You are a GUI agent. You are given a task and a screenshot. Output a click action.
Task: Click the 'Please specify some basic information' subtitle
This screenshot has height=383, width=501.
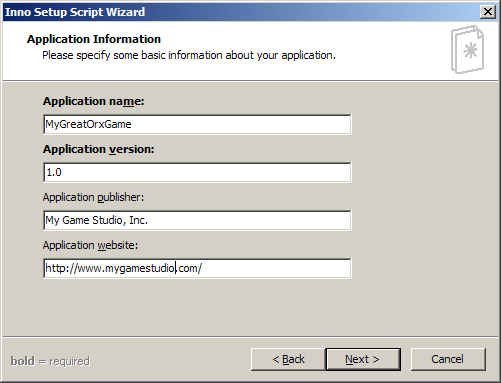189,55
